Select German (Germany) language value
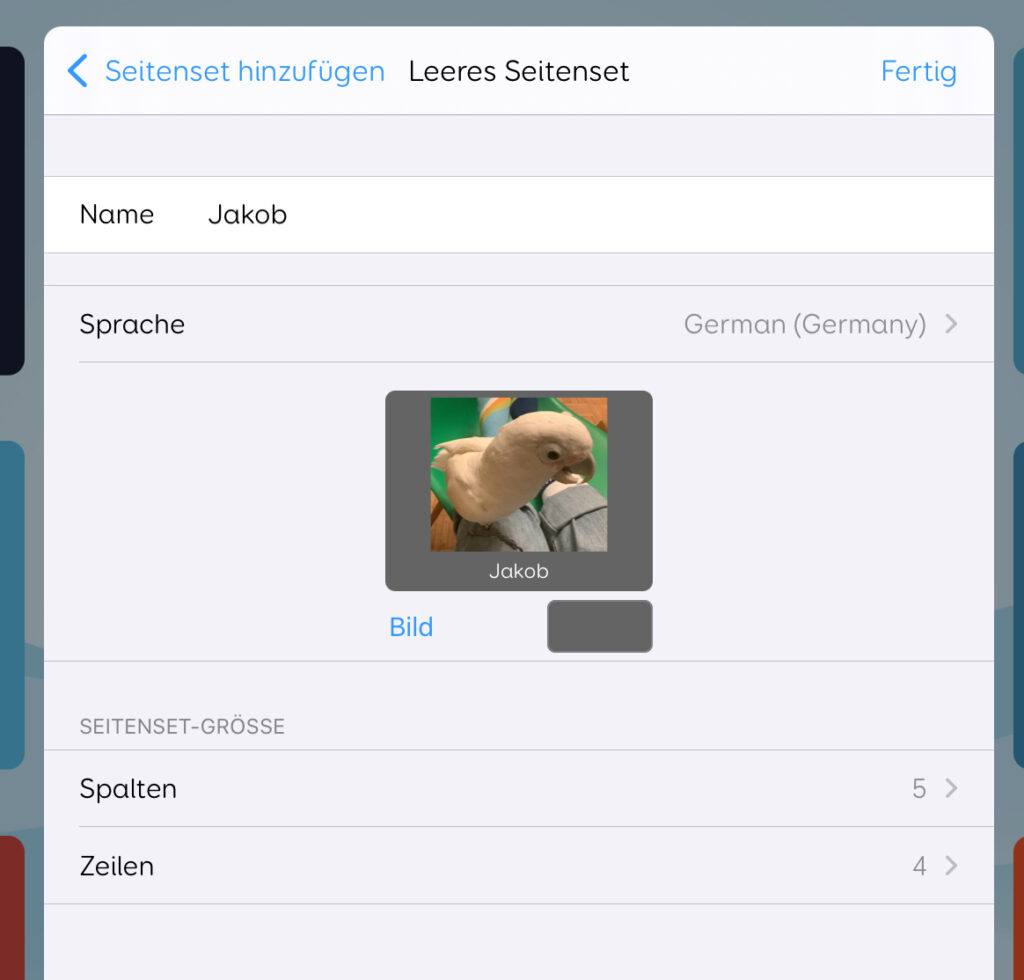 (805, 324)
